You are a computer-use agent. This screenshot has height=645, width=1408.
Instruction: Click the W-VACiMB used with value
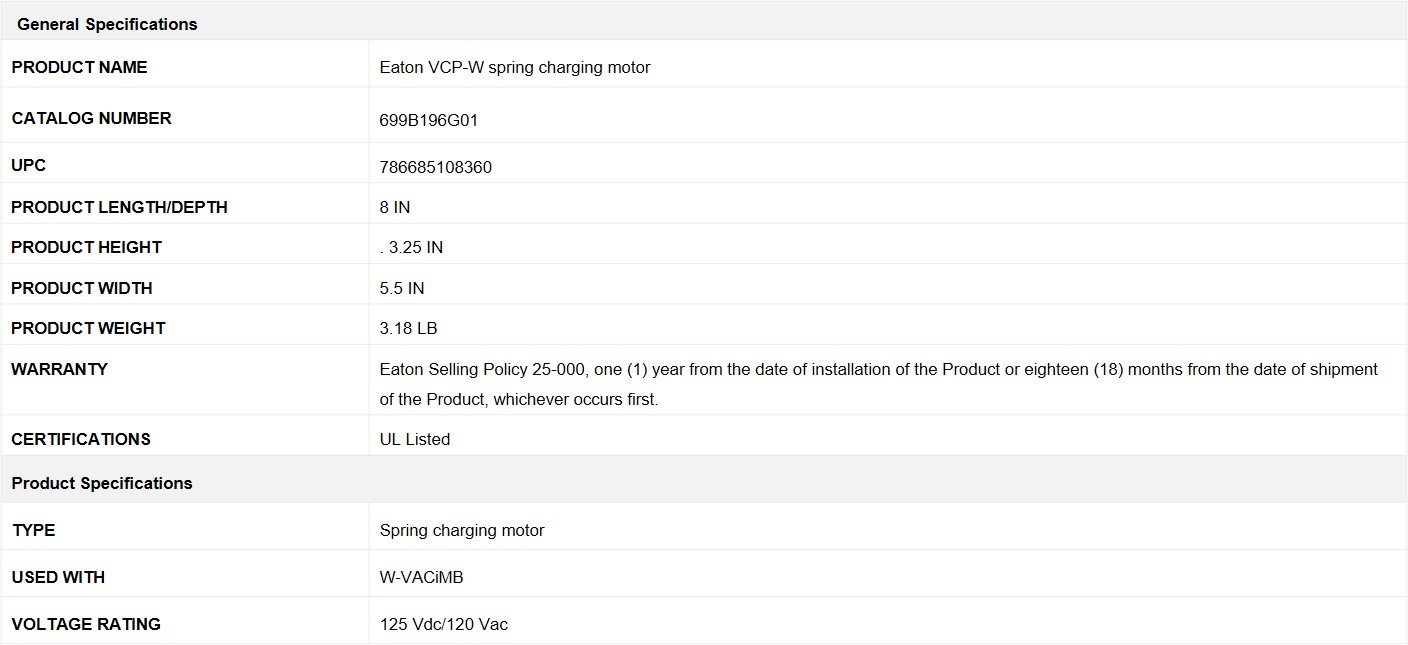click(422, 577)
